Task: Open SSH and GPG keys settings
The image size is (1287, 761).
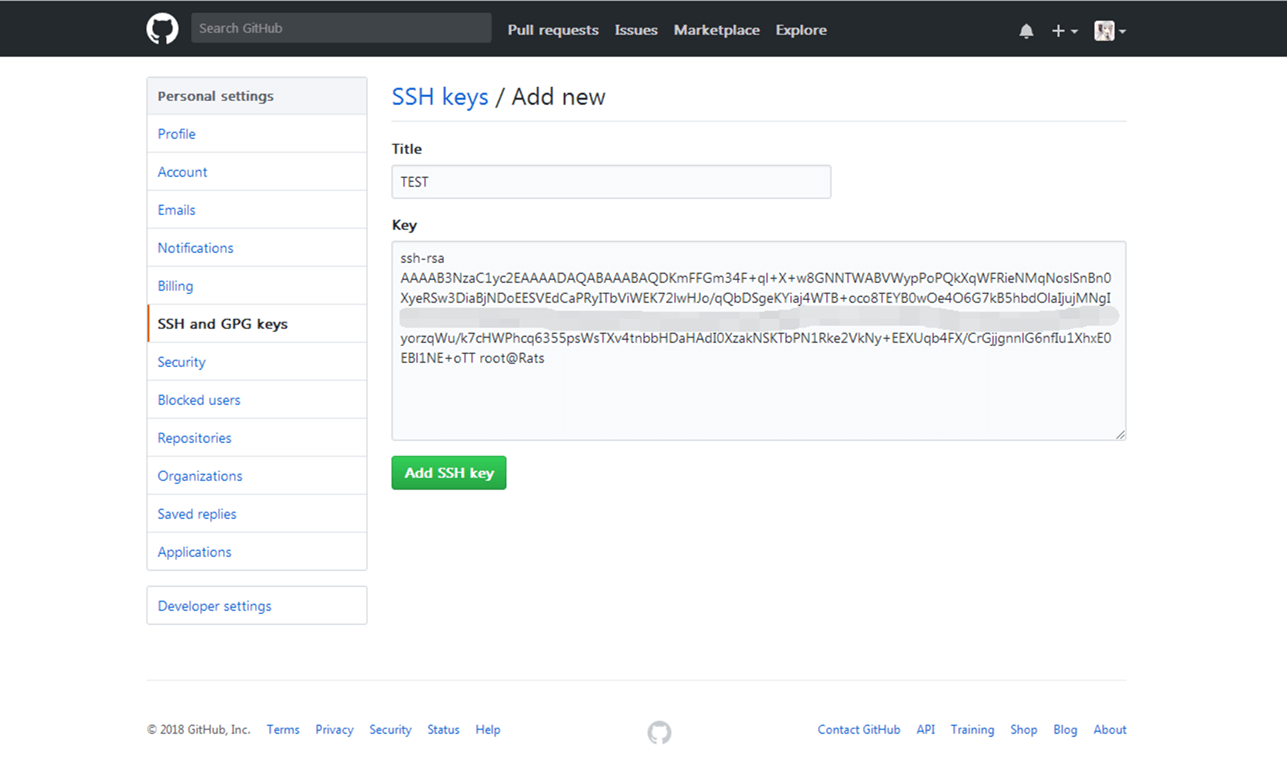Action: [257, 324]
